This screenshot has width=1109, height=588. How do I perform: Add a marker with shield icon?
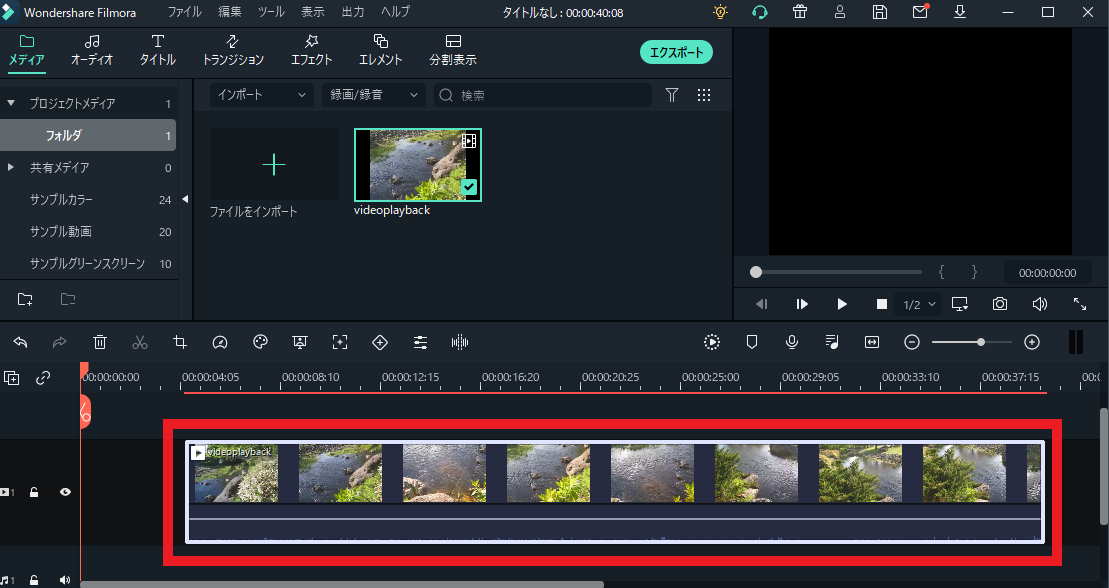752,342
